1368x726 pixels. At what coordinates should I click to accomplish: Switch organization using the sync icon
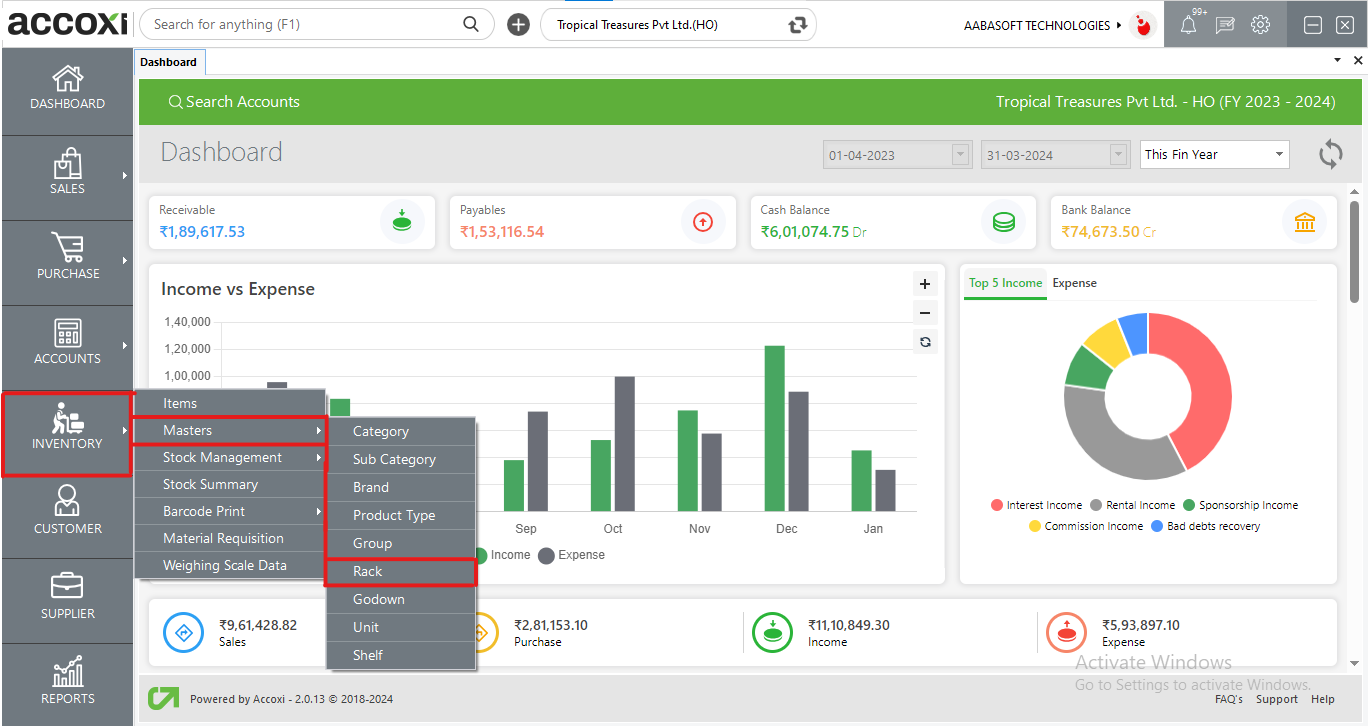(x=797, y=25)
